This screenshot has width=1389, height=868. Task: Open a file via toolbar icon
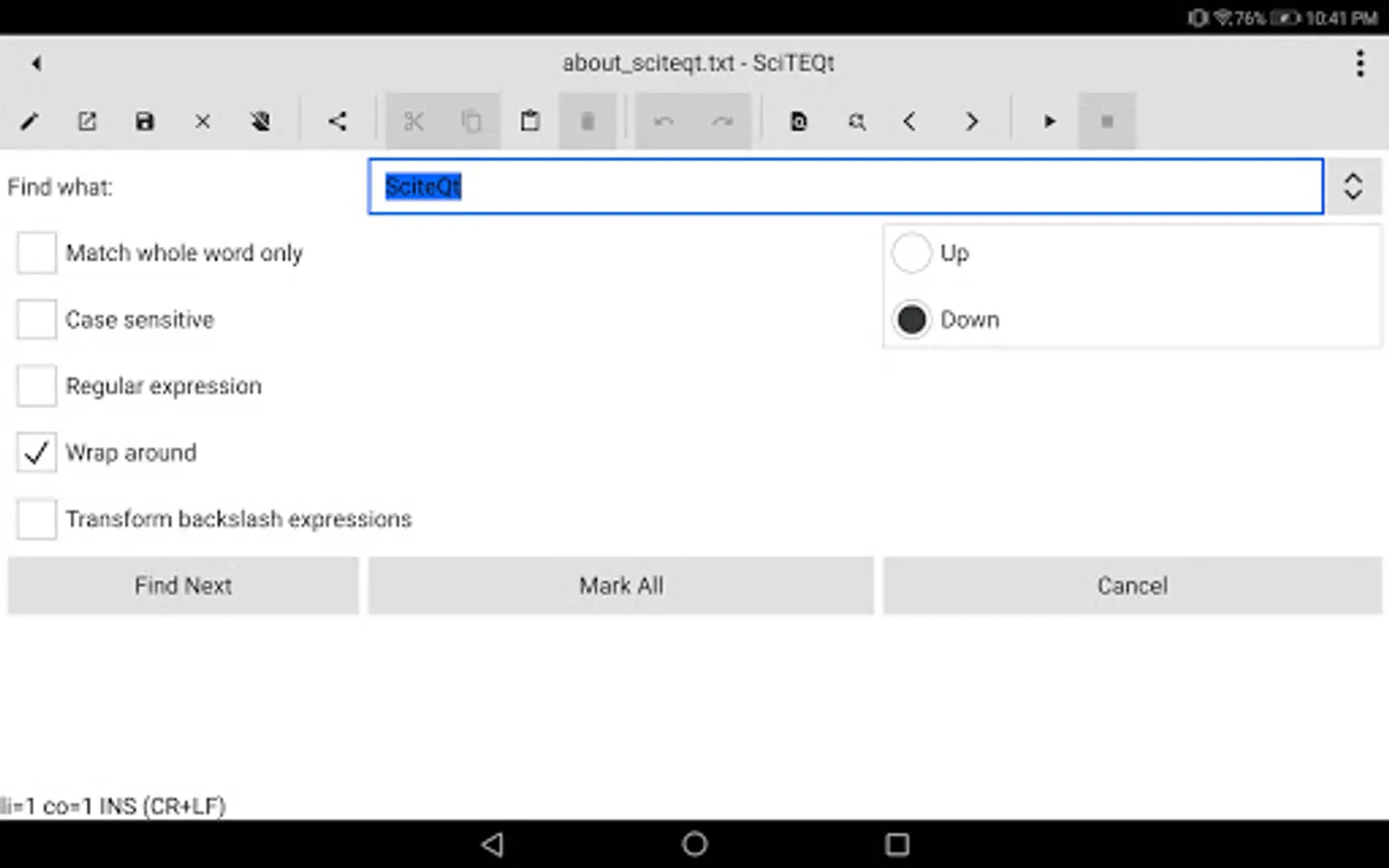[87, 122]
